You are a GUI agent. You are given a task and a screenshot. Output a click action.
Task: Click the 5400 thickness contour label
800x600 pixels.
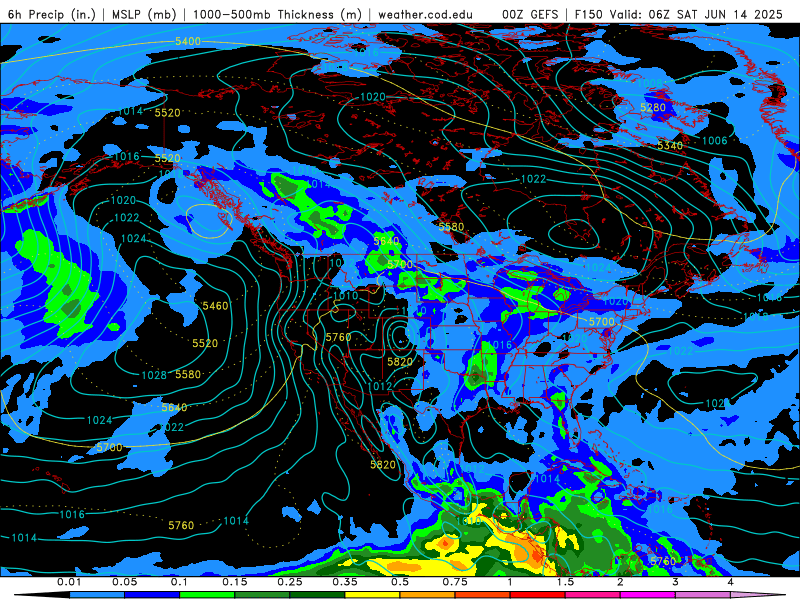pos(188,41)
